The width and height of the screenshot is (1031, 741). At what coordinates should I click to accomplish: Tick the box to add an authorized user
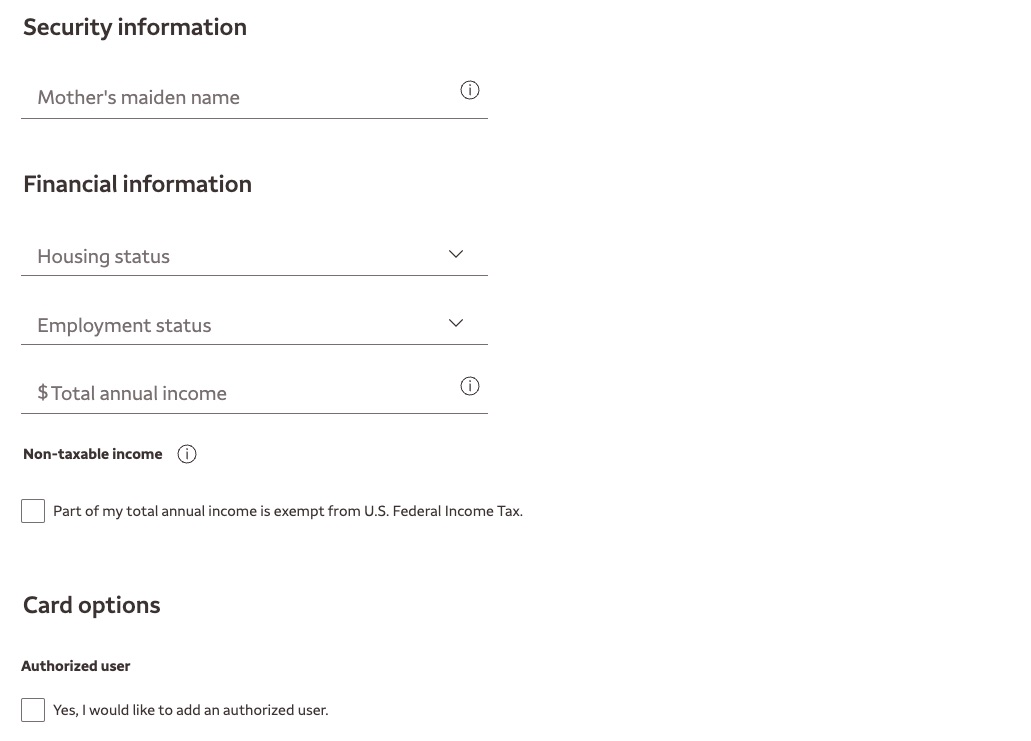[x=33, y=710]
